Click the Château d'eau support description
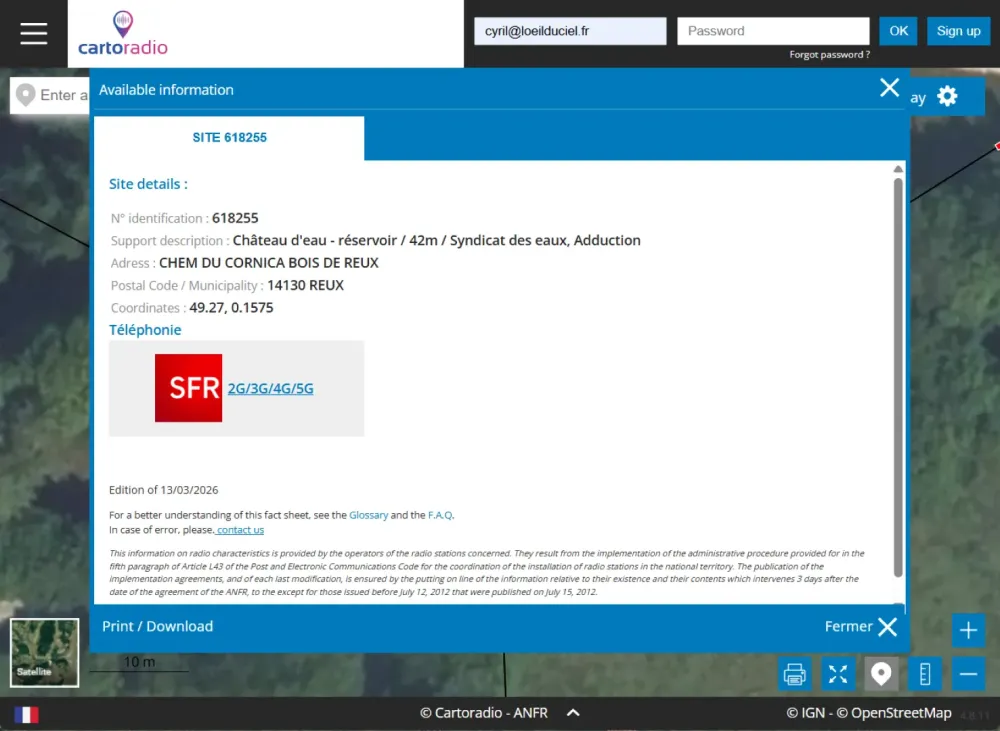This screenshot has width=1000, height=731. coord(436,240)
